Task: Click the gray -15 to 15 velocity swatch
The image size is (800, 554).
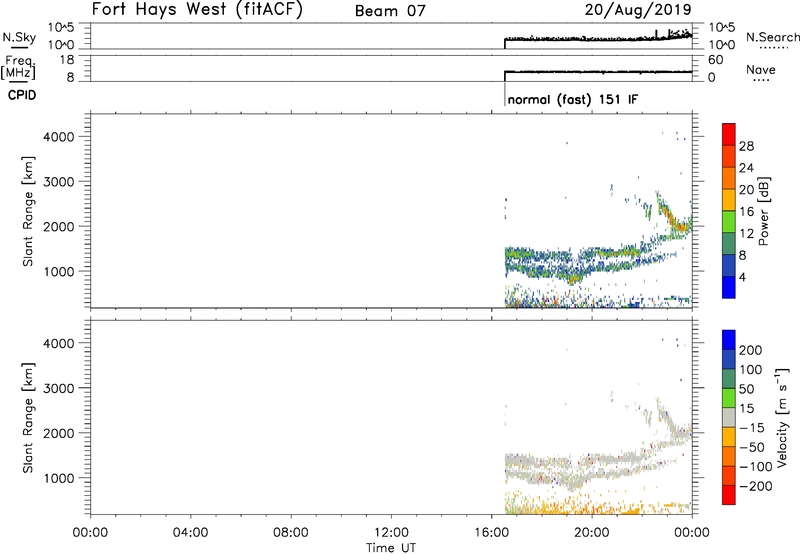Action: [x=729, y=417]
